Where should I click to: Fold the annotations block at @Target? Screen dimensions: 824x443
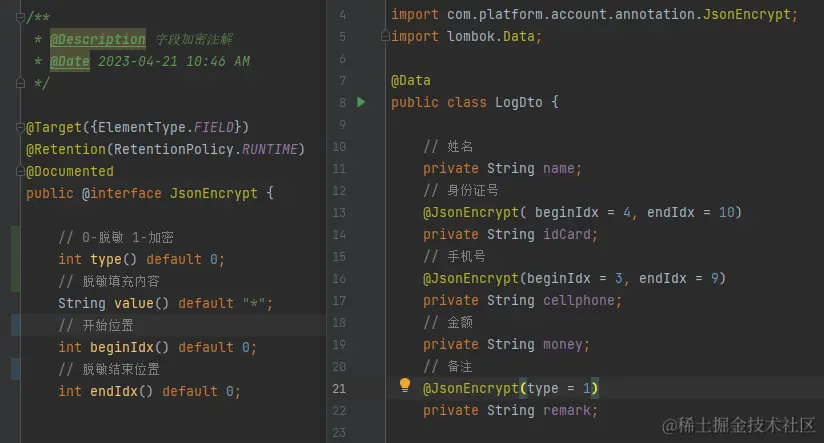pos(20,127)
